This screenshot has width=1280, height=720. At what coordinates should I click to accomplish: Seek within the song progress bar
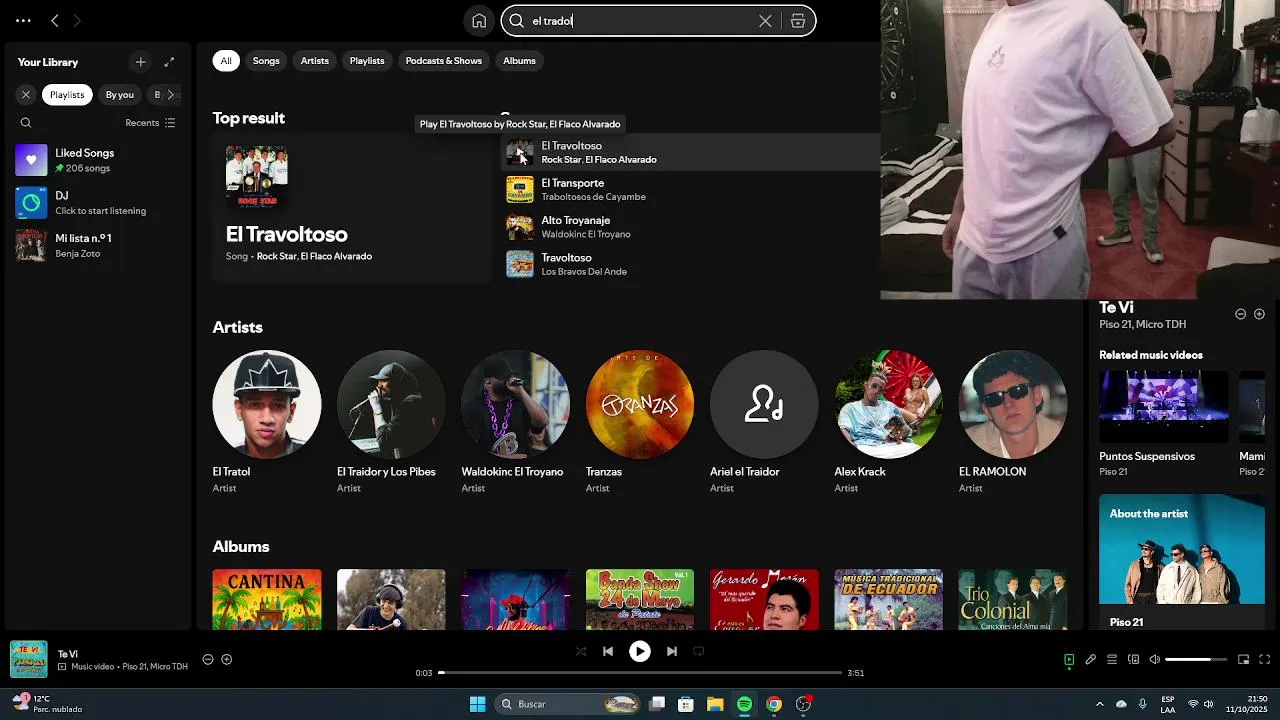point(640,673)
